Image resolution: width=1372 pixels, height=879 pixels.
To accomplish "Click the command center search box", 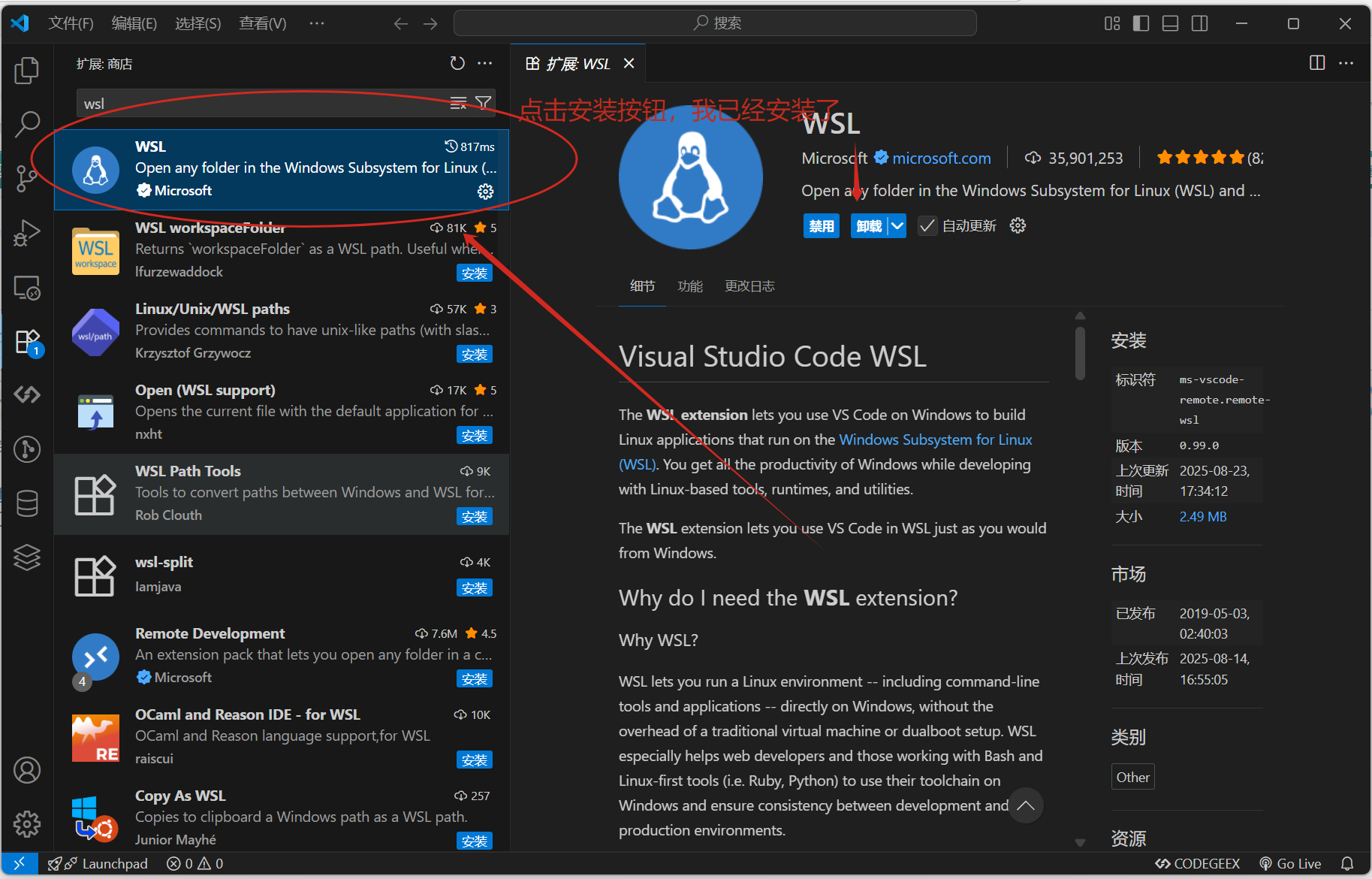I will pyautogui.click(x=715, y=23).
